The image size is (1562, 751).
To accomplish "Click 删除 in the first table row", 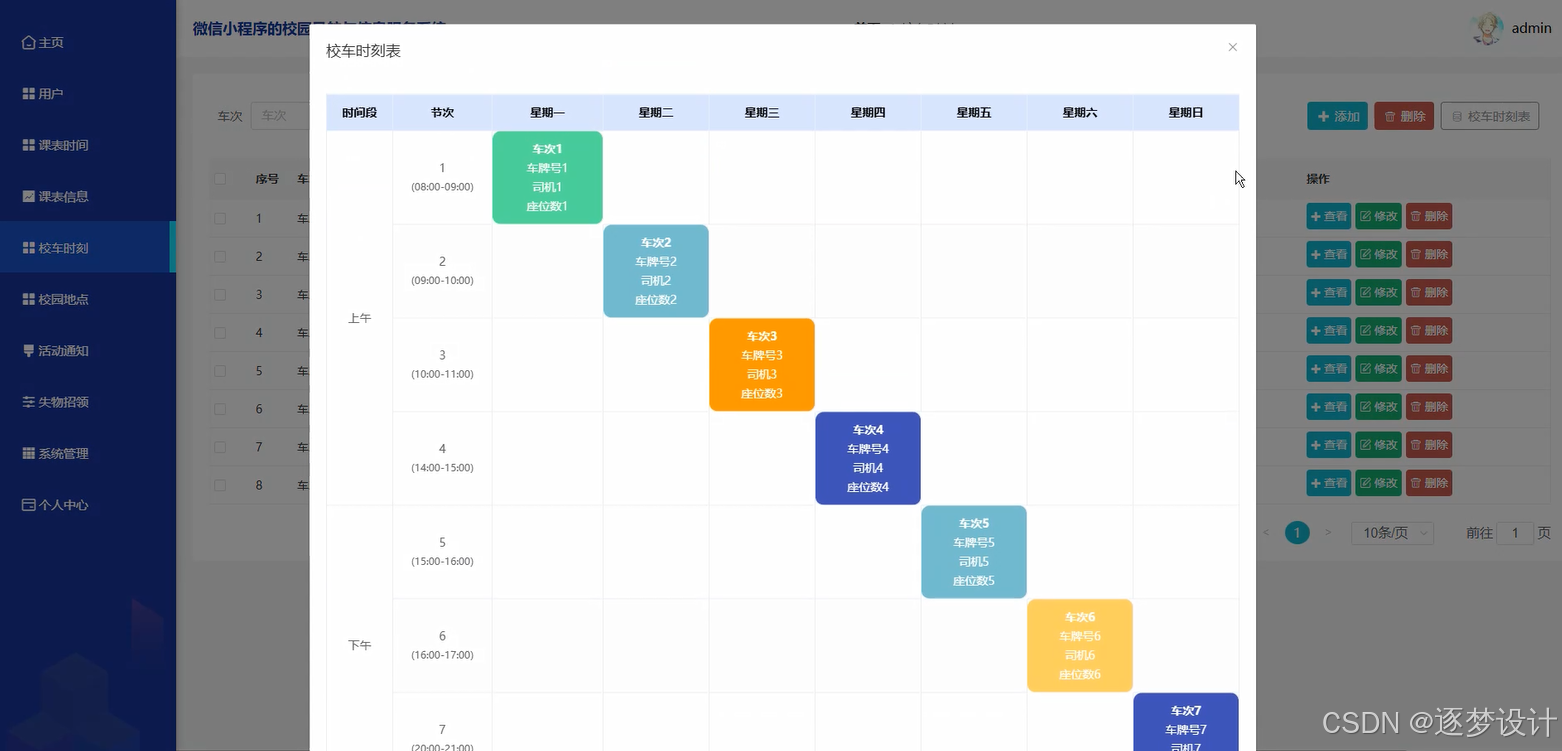I will click(x=1428, y=216).
